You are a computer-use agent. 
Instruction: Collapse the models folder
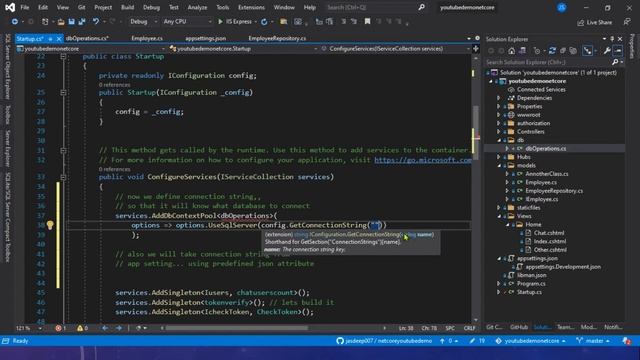coord(499,165)
